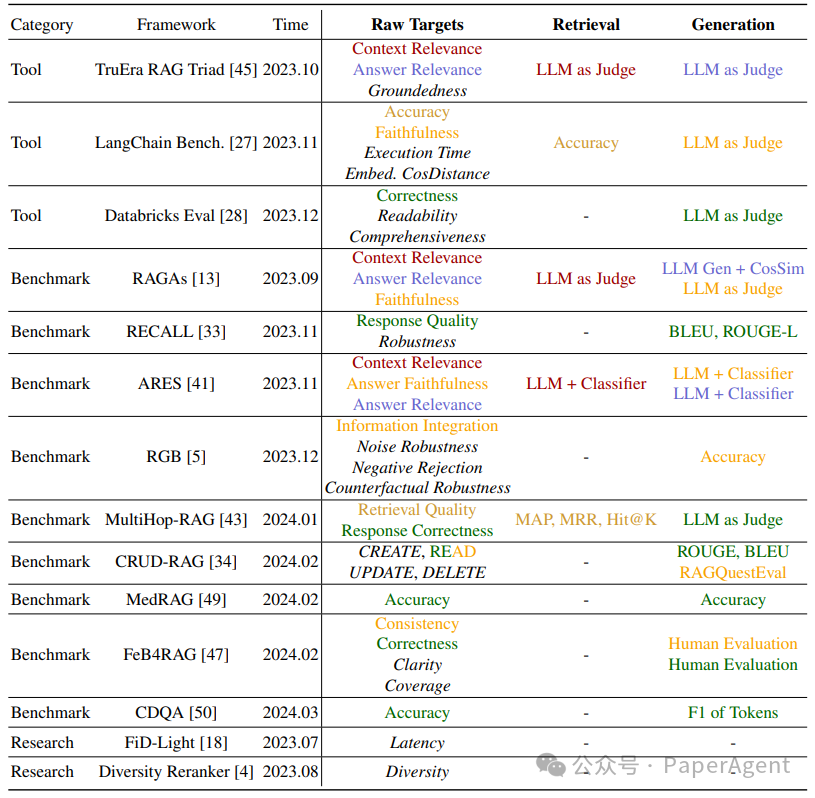This screenshot has height=798, width=815.
Task: Click 'Counterfactual Robustness' raw target
Action: pyautogui.click(x=417, y=488)
